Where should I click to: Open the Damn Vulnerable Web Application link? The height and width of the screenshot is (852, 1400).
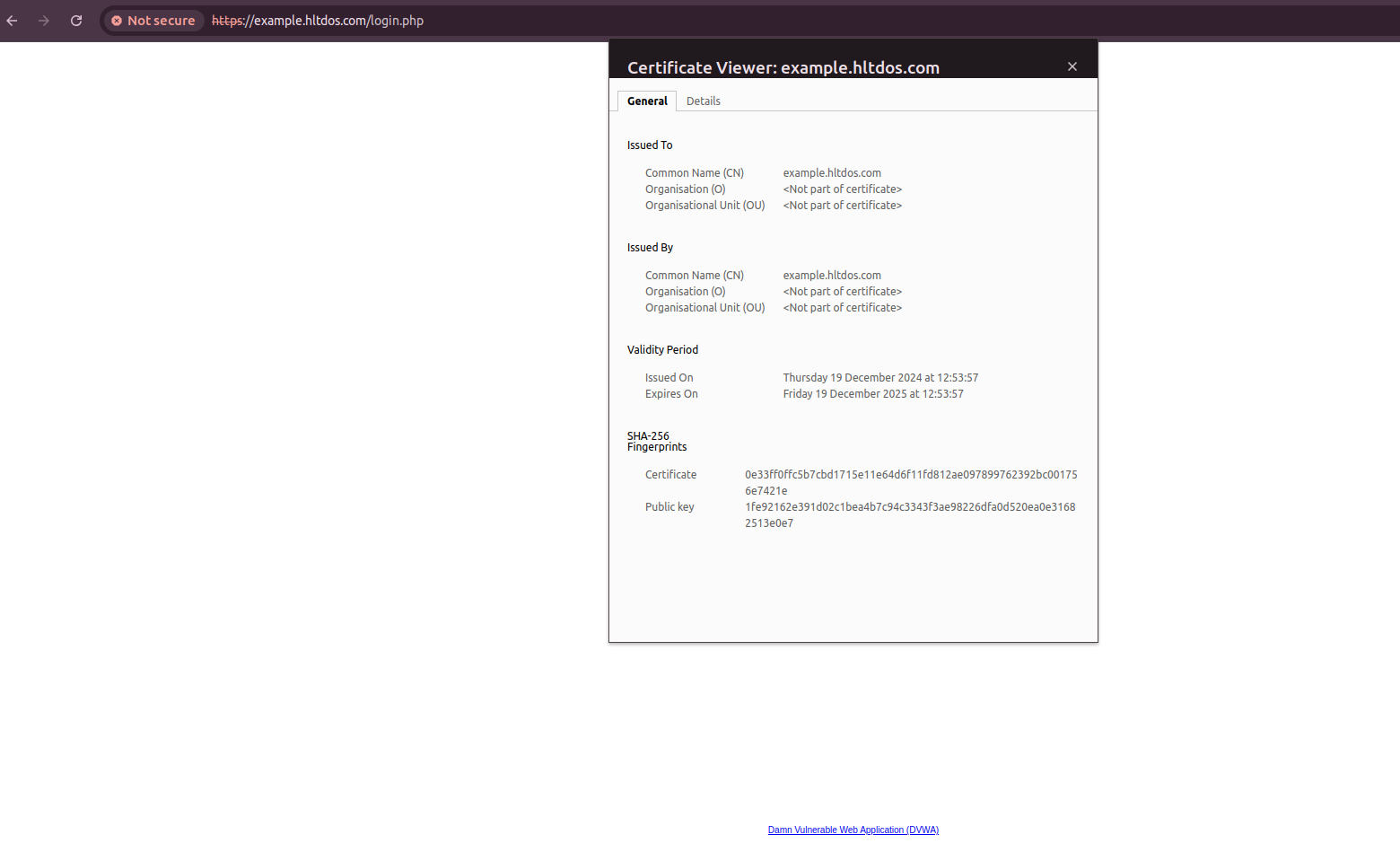(853, 830)
